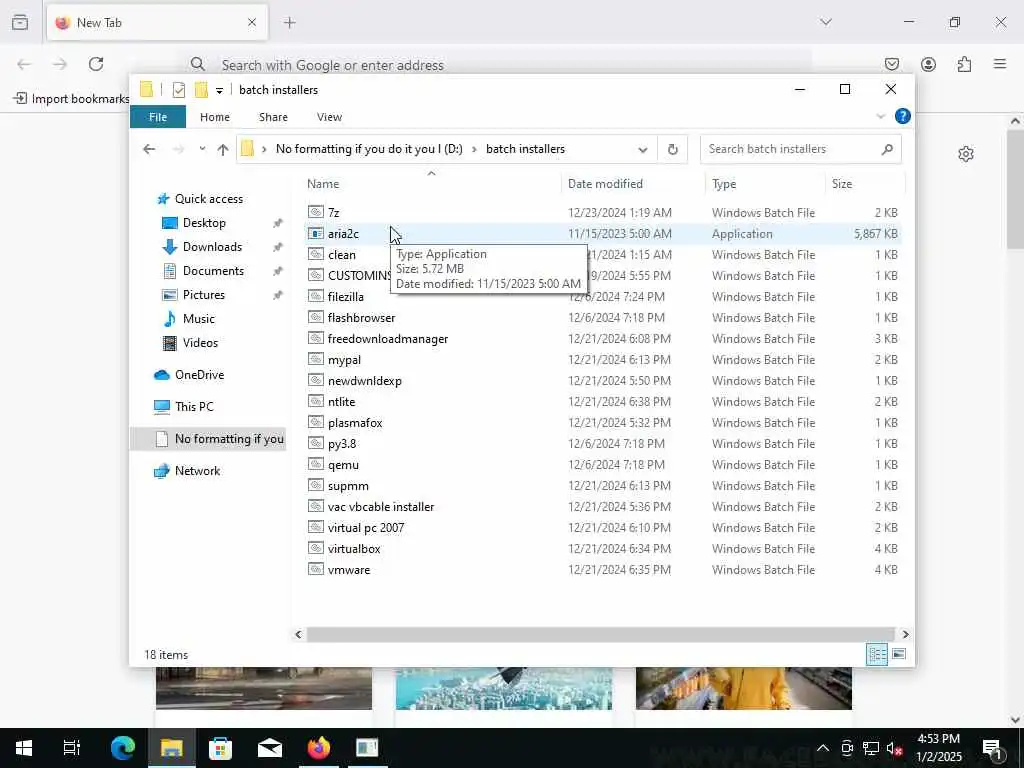Open a new Firefox tab

[x=290, y=22]
